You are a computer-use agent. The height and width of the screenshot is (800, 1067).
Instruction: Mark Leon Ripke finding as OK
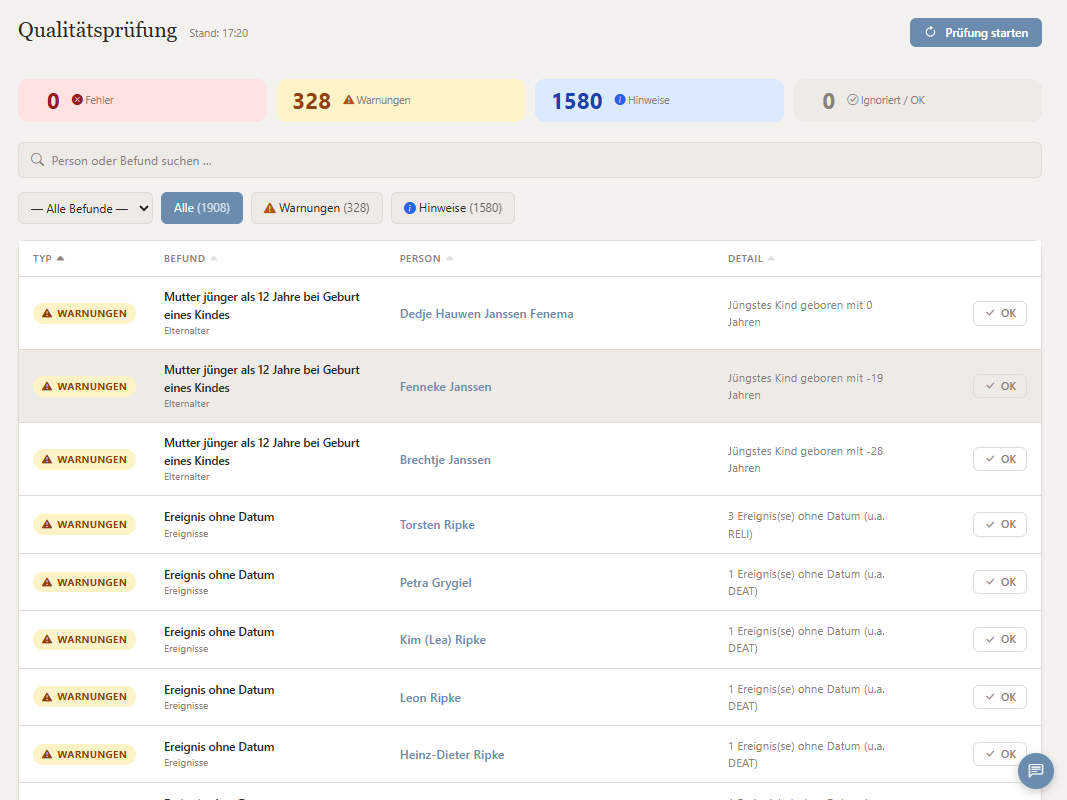point(1000,697)
